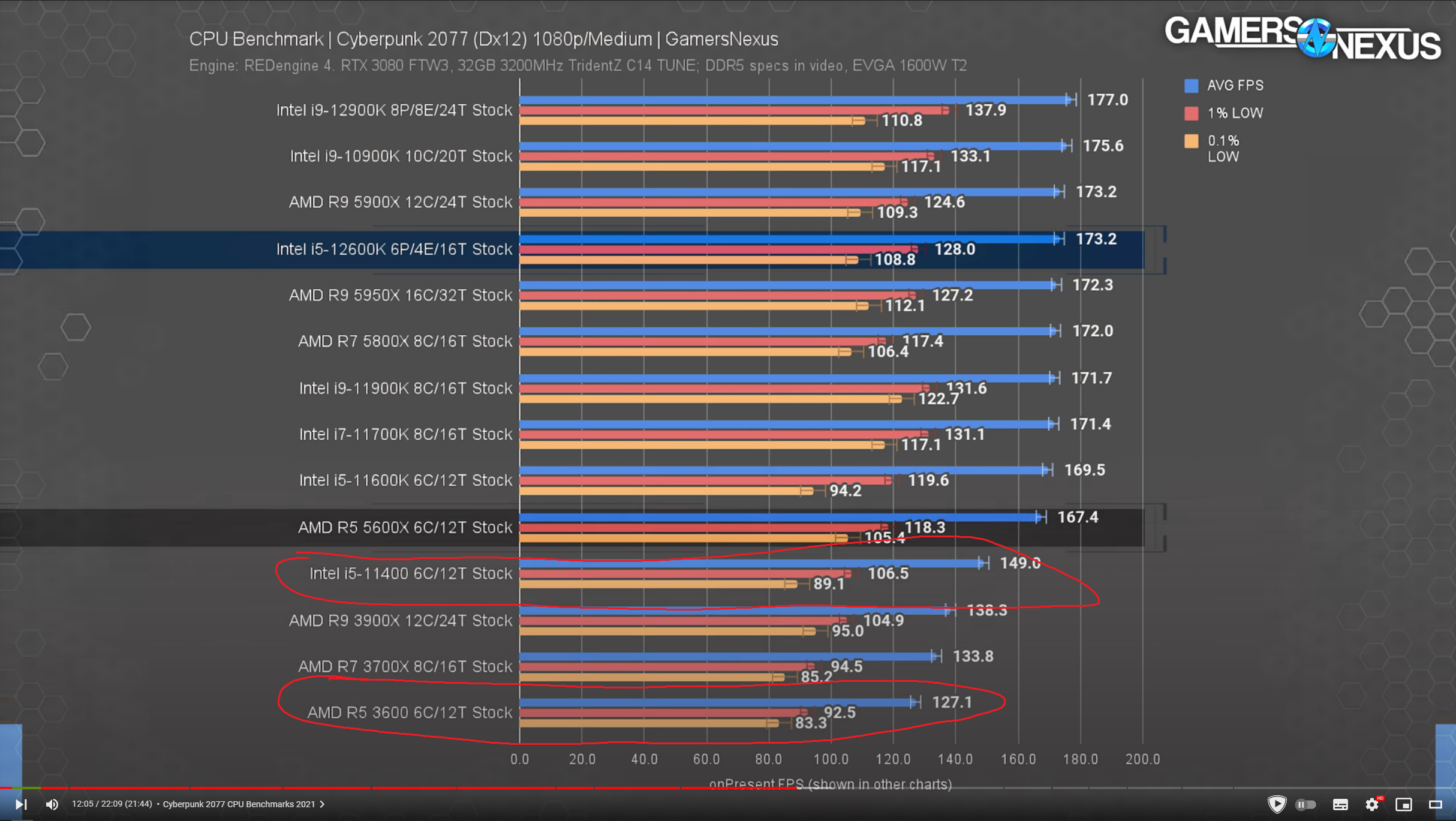Screen dimensions: 1456x821
Task: Switch to theater mode icon
Action: click(x=1436, y=804)
